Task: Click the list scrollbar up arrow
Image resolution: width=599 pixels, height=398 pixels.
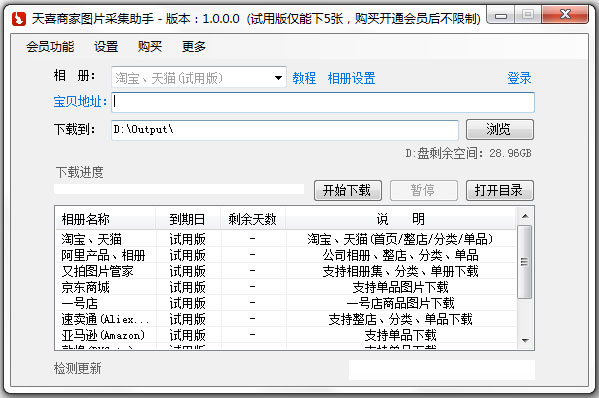Action: coord(525,216)
